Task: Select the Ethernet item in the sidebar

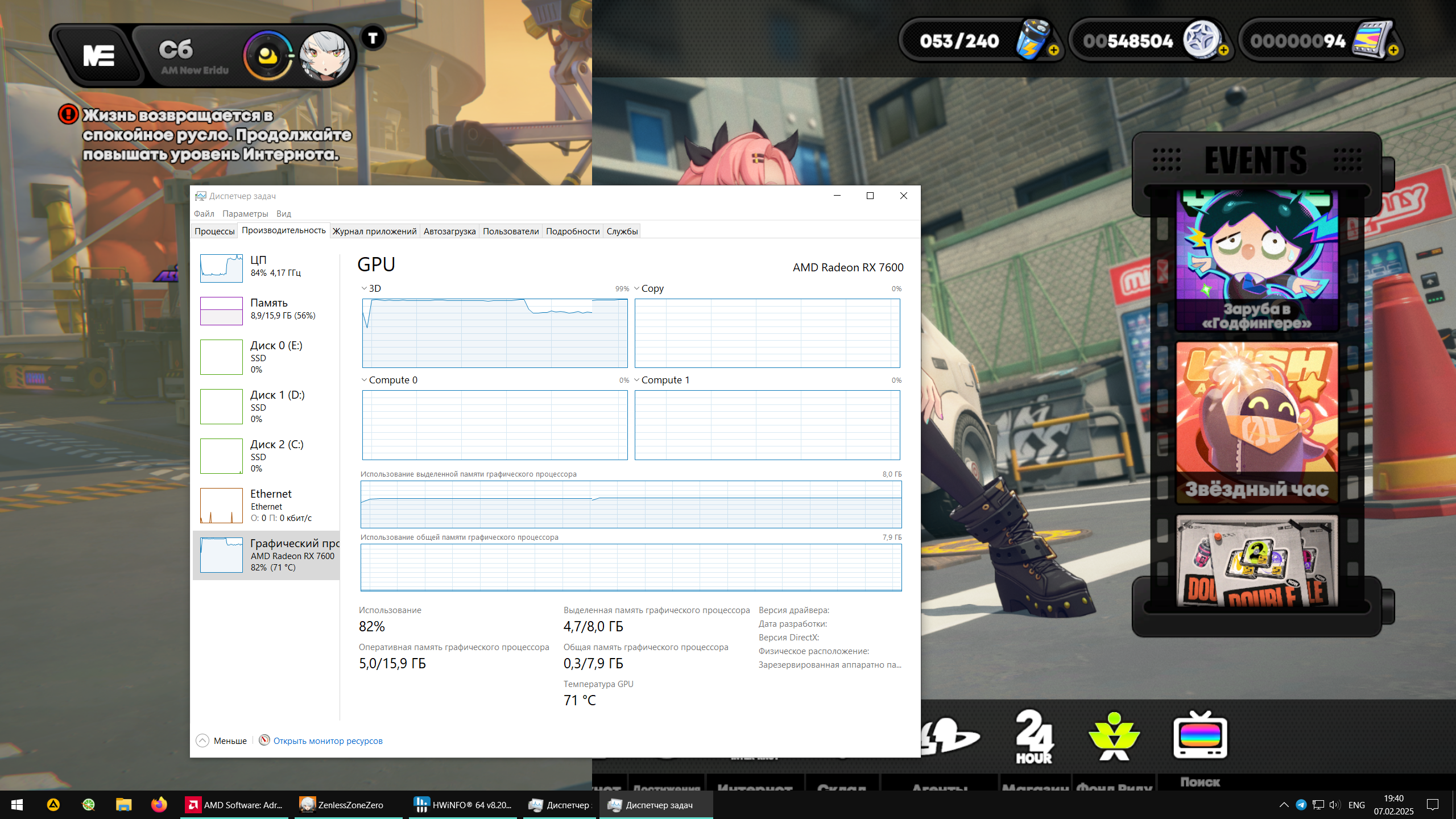Action: (266, 506)
